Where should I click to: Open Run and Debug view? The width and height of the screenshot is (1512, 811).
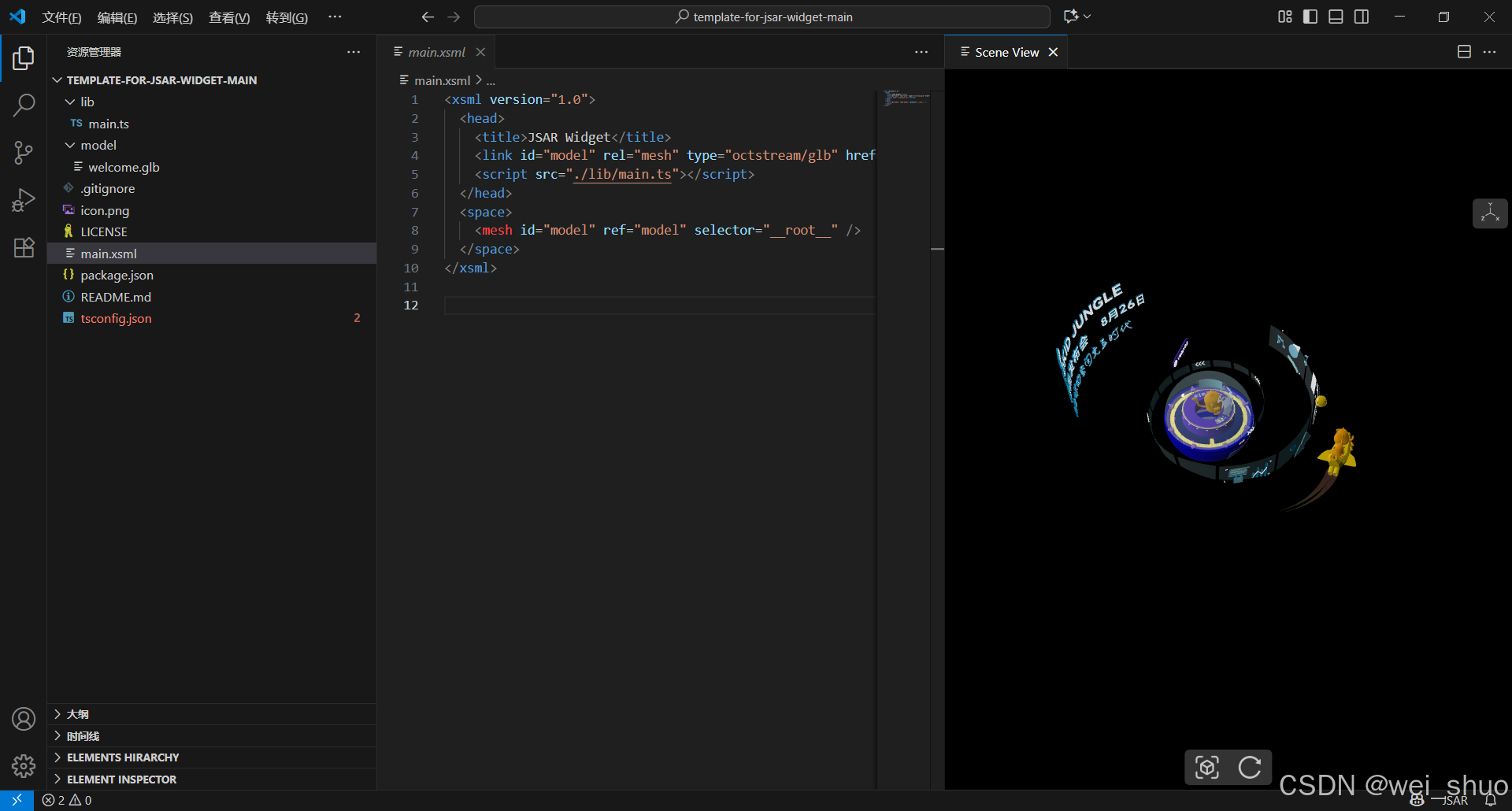point(24,200)
